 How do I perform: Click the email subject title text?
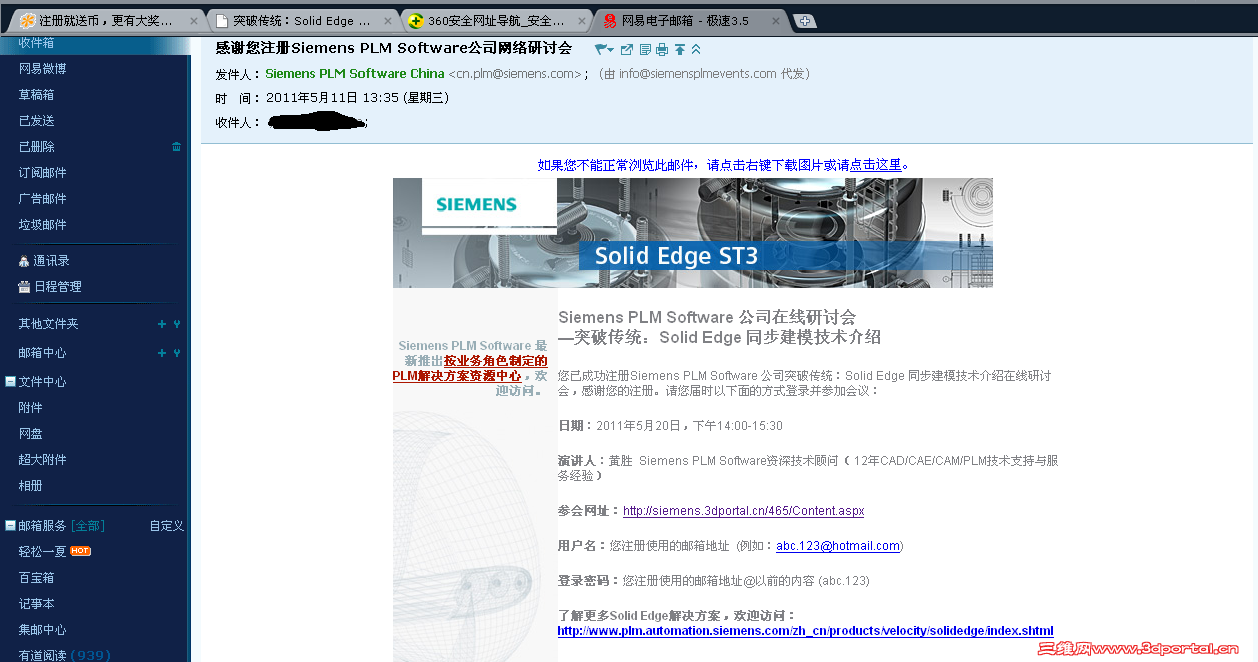point(394,48)
